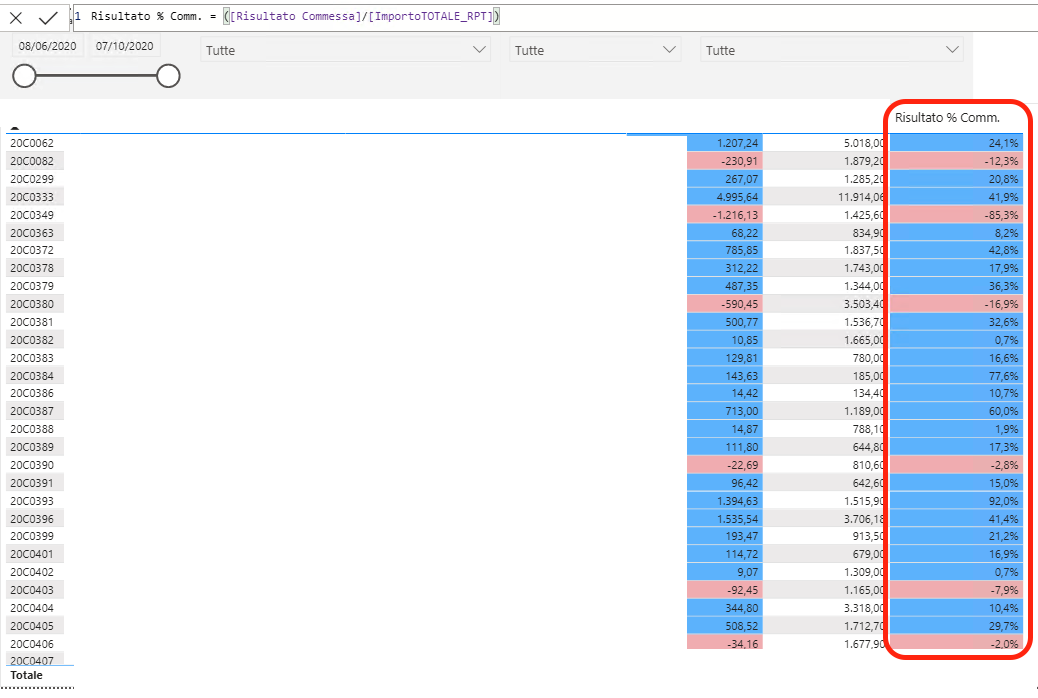
Task: Select row 20C0393
Action: tap(32, 501)
